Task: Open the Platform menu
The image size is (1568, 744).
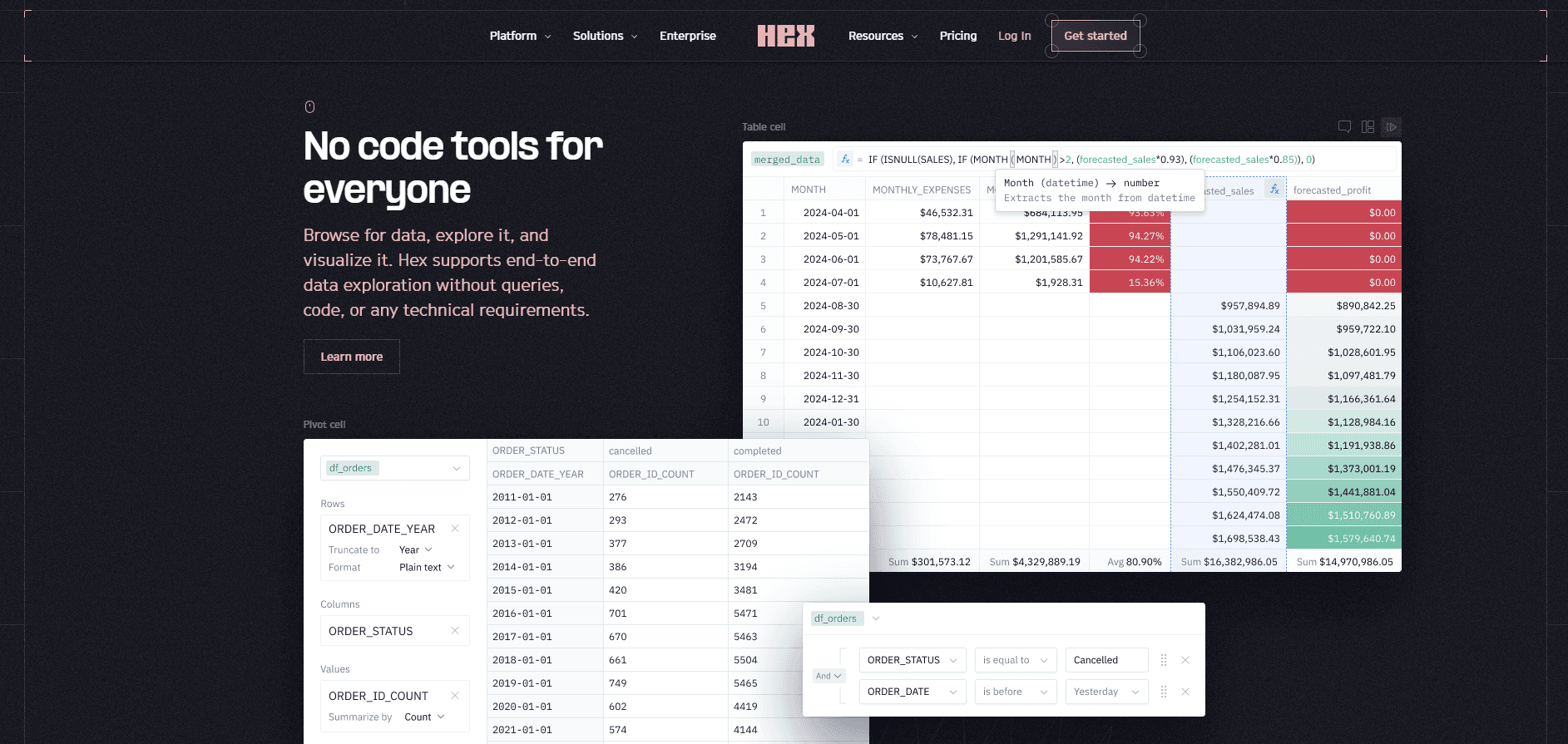Action: [x=520, y=36]
